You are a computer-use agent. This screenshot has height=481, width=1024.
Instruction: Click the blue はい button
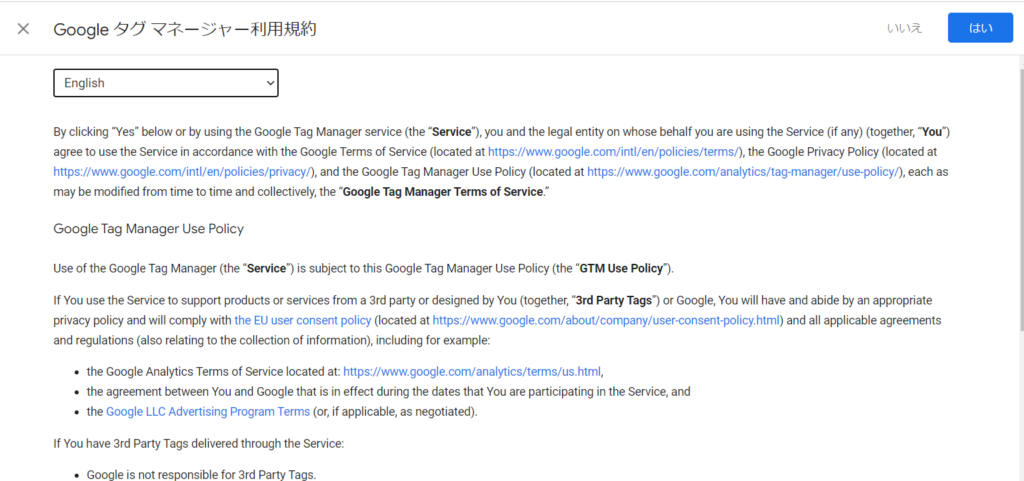[980, 28]
